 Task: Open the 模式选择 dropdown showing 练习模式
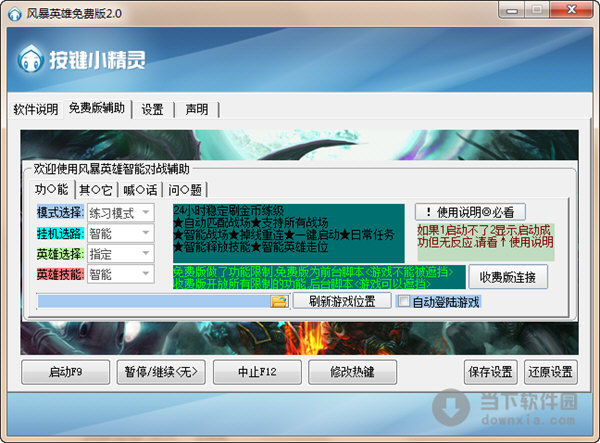121,213
